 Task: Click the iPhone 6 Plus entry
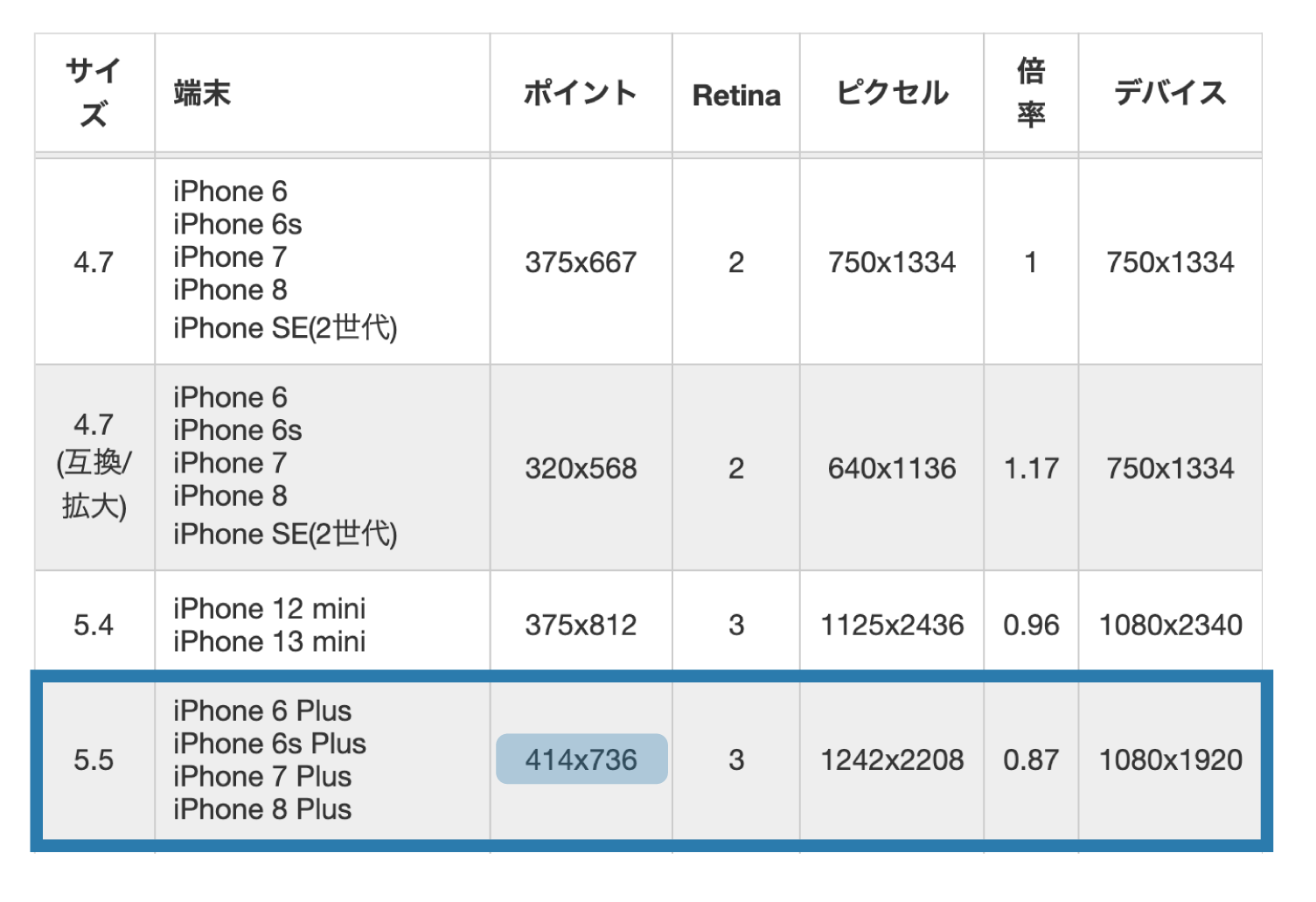[261, 710]
